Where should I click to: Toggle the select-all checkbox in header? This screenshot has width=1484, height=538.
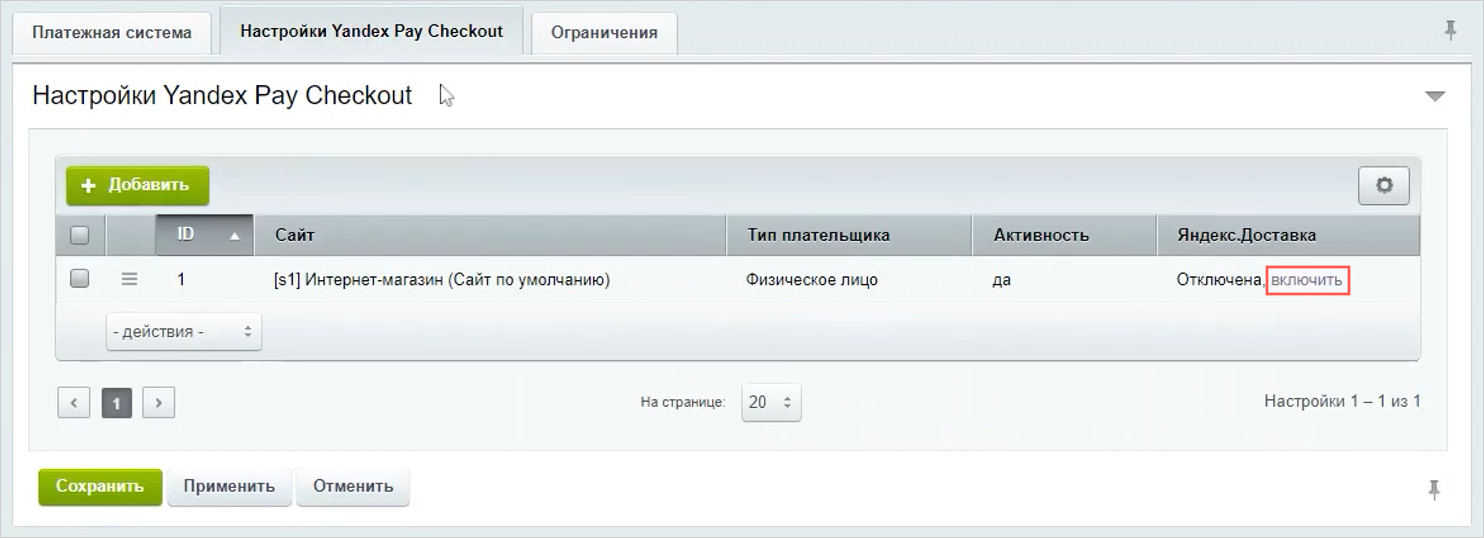[80, 236]
